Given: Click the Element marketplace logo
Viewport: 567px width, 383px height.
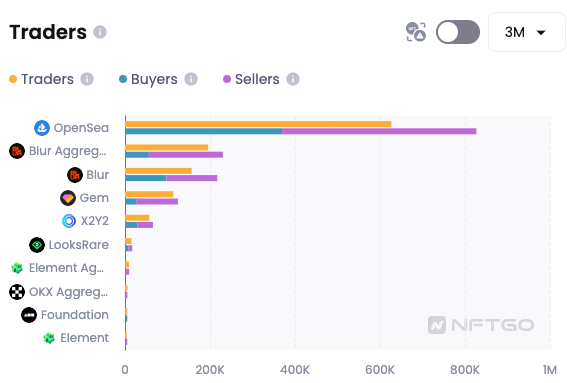Looking at the screenshot, I should (x=49, y=338).
